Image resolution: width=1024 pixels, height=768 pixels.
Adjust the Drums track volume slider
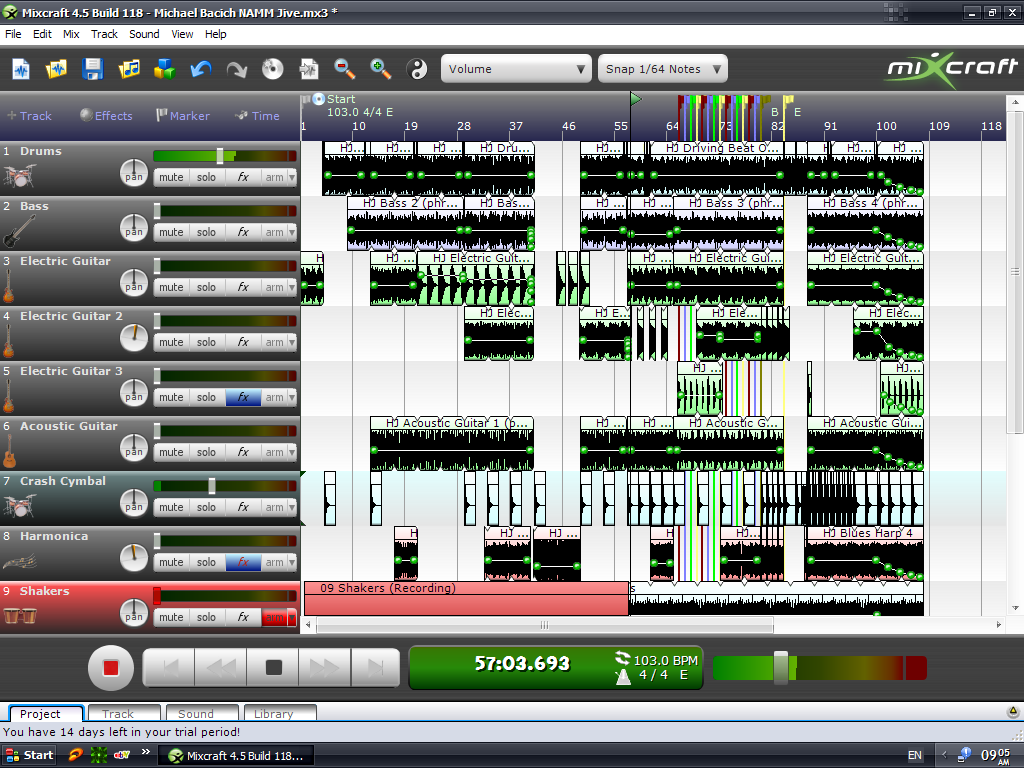220,155
